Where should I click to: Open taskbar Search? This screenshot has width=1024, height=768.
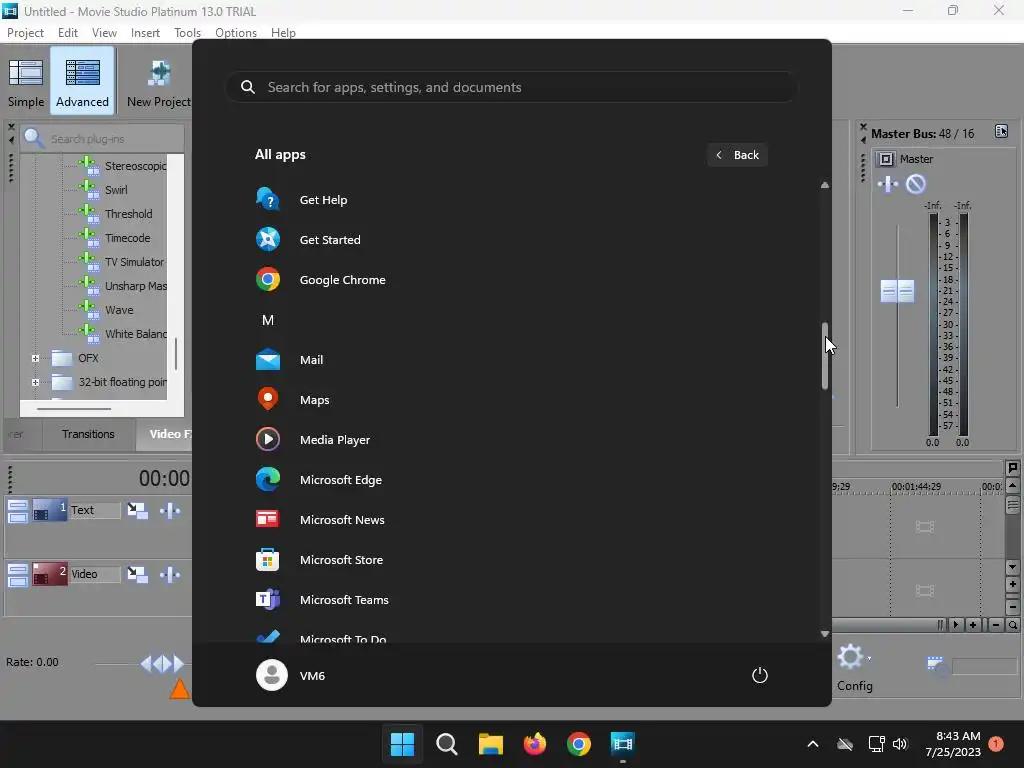(447, 744)
